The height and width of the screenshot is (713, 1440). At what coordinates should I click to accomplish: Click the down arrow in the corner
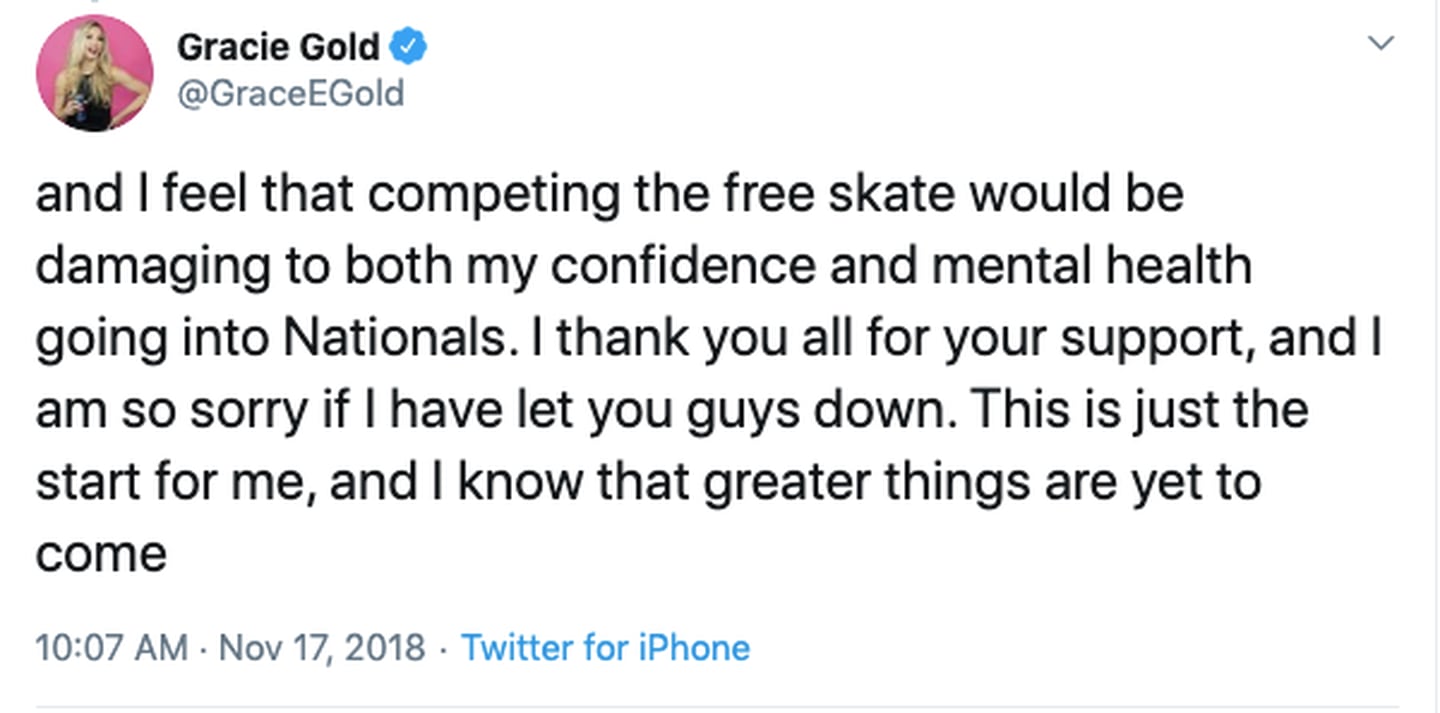[x=1381, y=43]
